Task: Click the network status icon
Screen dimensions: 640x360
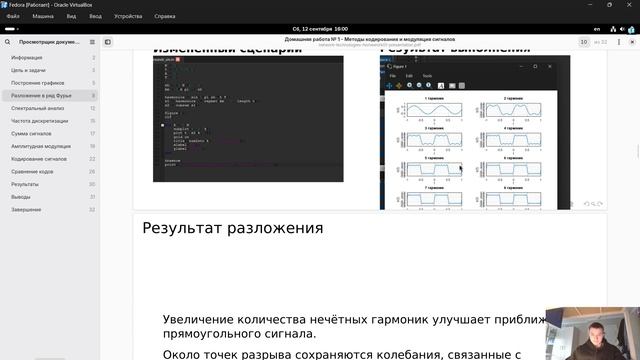Action: point(613,29)
